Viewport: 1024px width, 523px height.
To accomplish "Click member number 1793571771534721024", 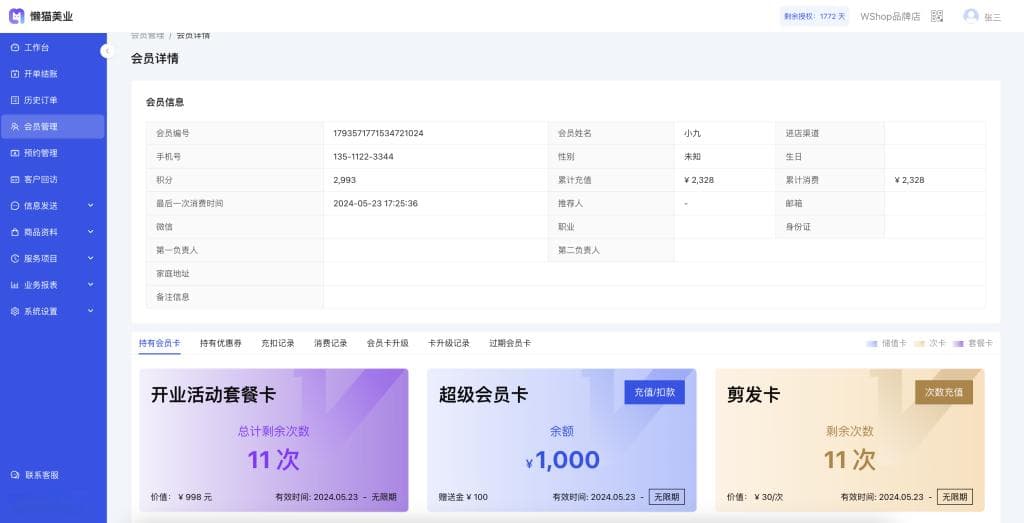I will coord(378,133).
